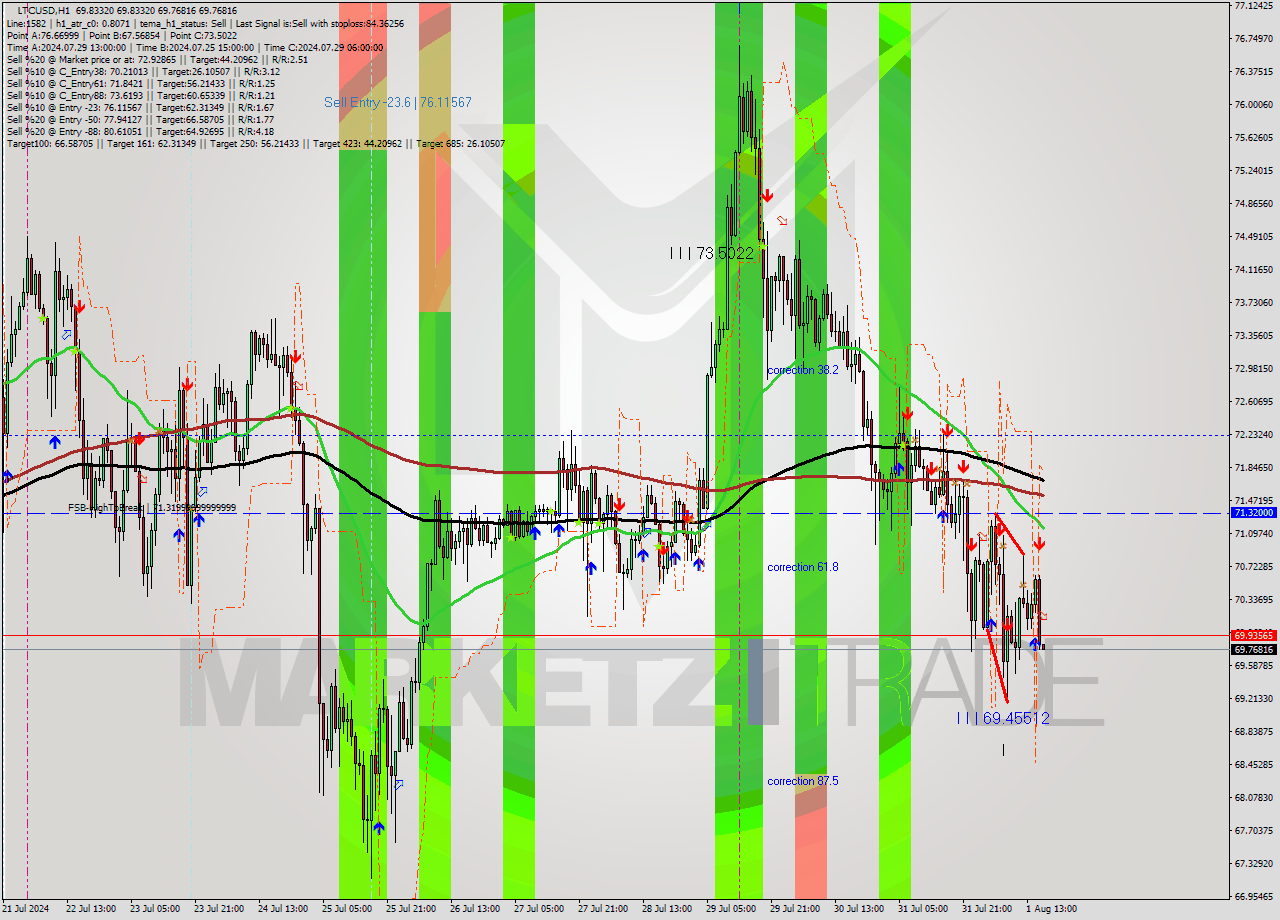Click the 'Line:1582' indicator info line
This screenshot has width=1280, height=920.
coord(205,23)
